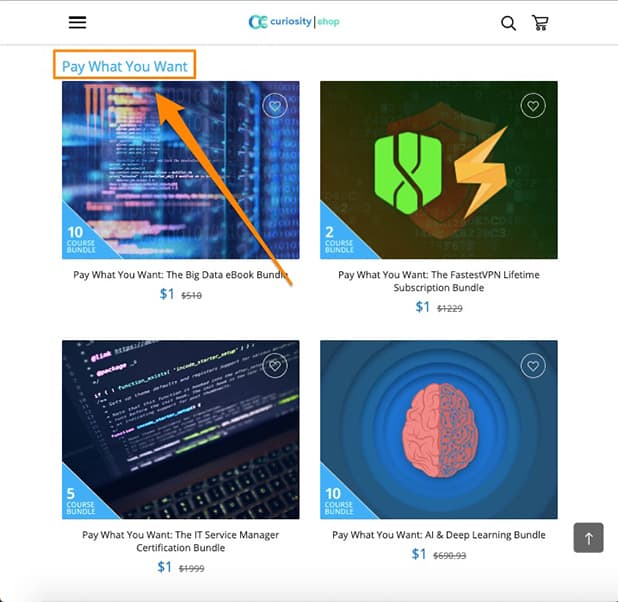Toggle wishlist heart on FastestVPN bundle

533,106
